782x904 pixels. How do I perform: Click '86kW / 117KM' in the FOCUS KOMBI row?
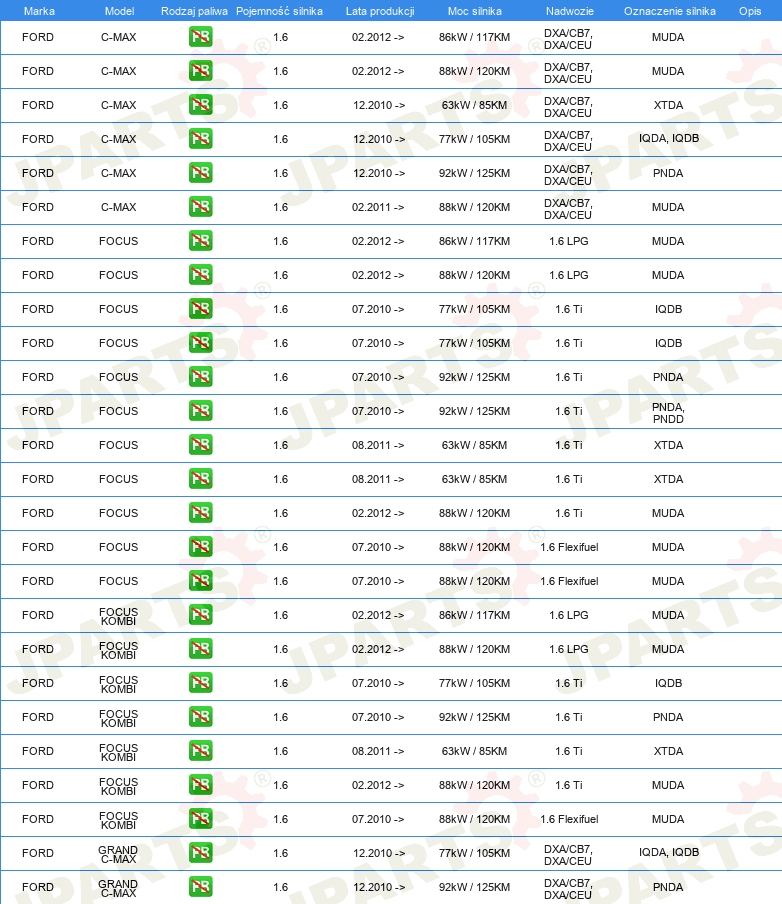coord(475,615)
